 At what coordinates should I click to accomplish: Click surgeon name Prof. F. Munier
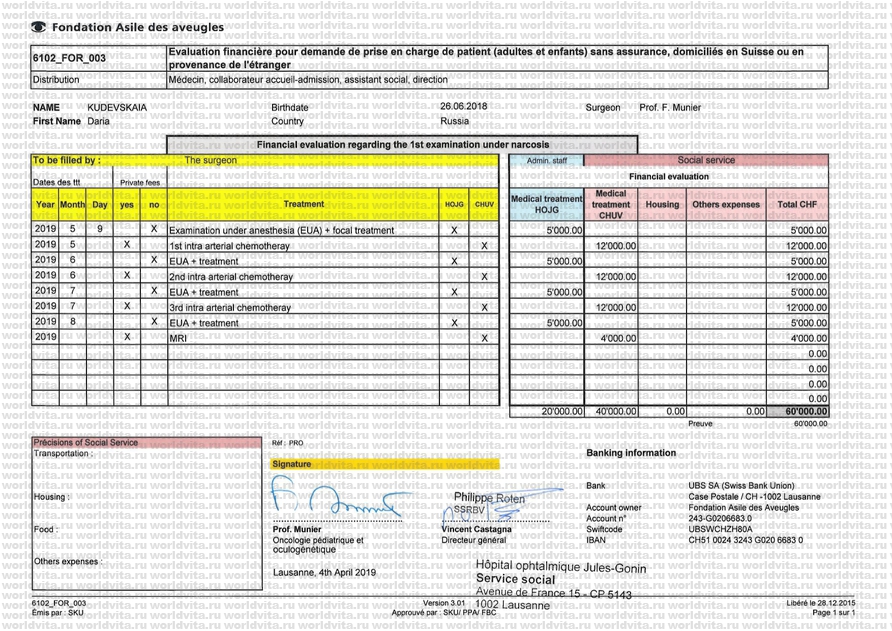coord(670,108)
